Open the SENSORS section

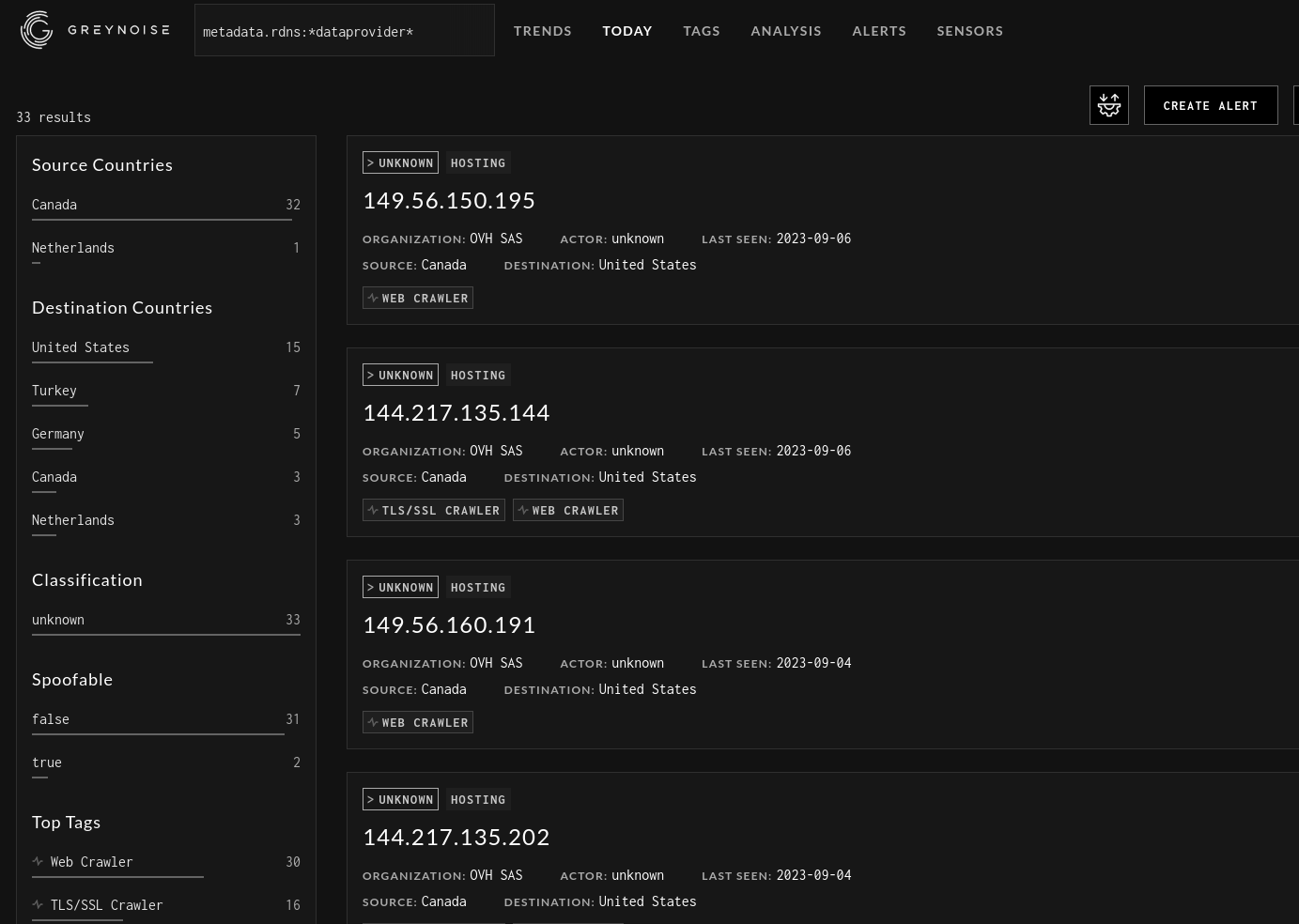970,30
